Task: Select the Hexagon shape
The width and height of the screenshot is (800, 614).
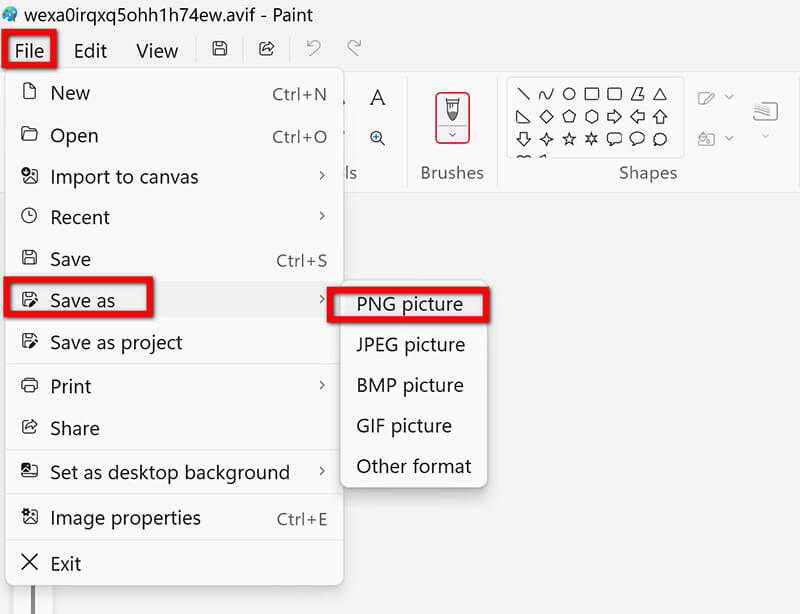Action: pos(591,116)
